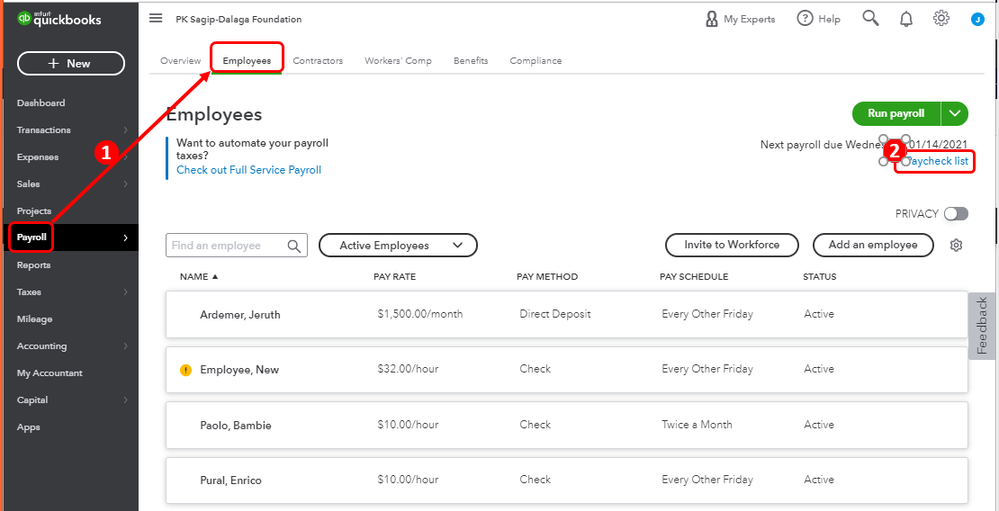Open the Active Employees filter dropdown
The width and height of the screenshot is (999, 511).
[398, 245]
